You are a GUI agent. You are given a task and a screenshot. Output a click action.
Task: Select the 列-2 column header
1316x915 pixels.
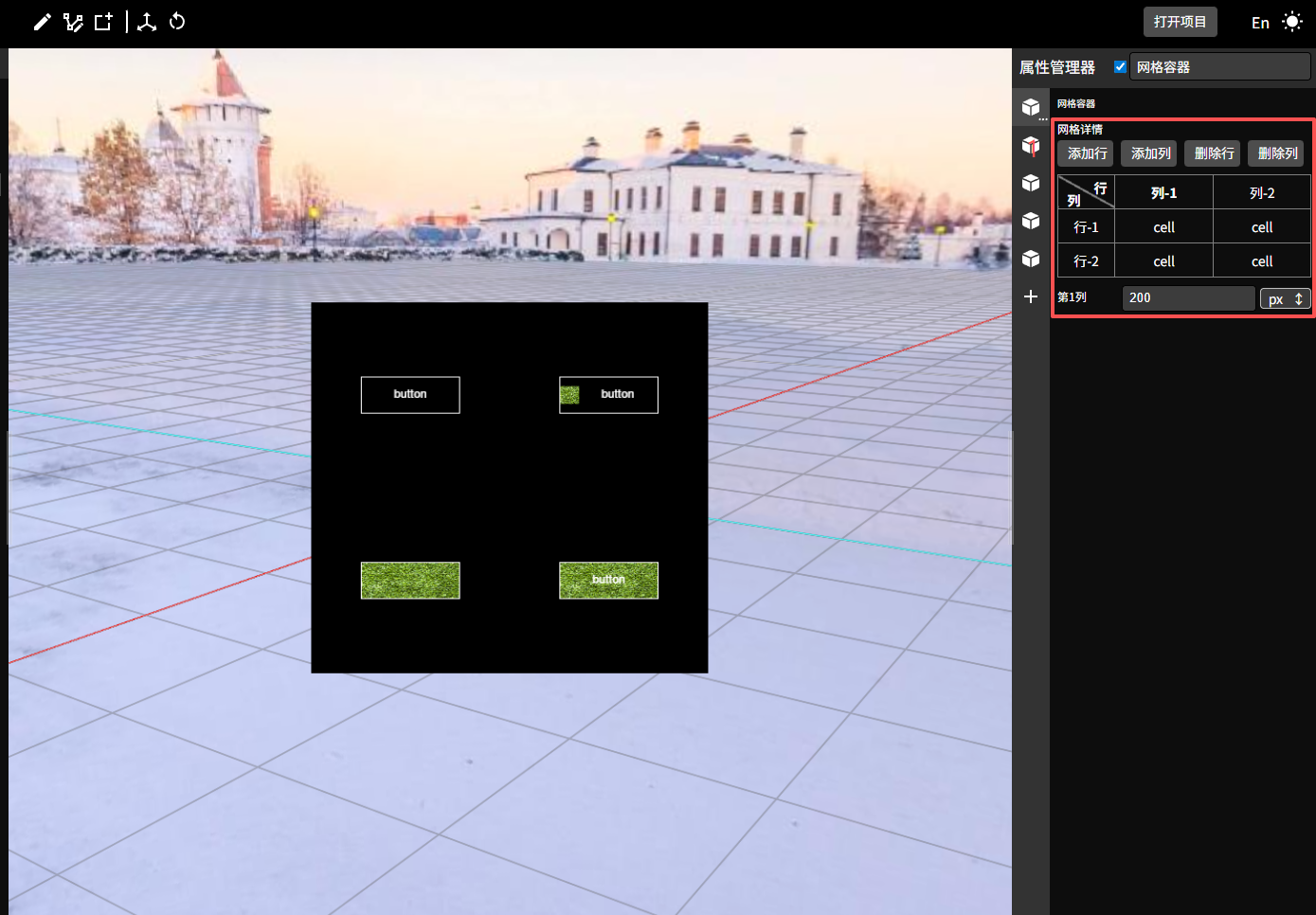(1262, 192)
